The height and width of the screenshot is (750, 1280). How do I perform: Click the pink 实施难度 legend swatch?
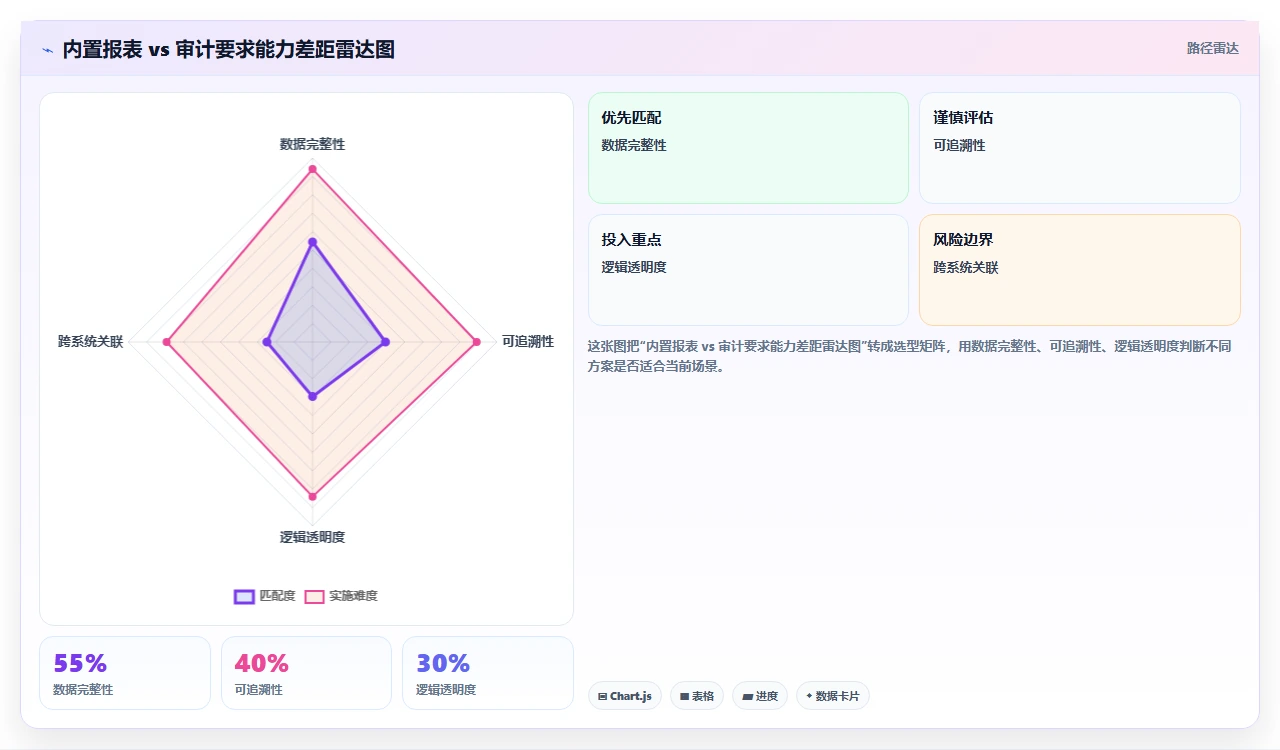pyautogui.click(x=315, y=597)
